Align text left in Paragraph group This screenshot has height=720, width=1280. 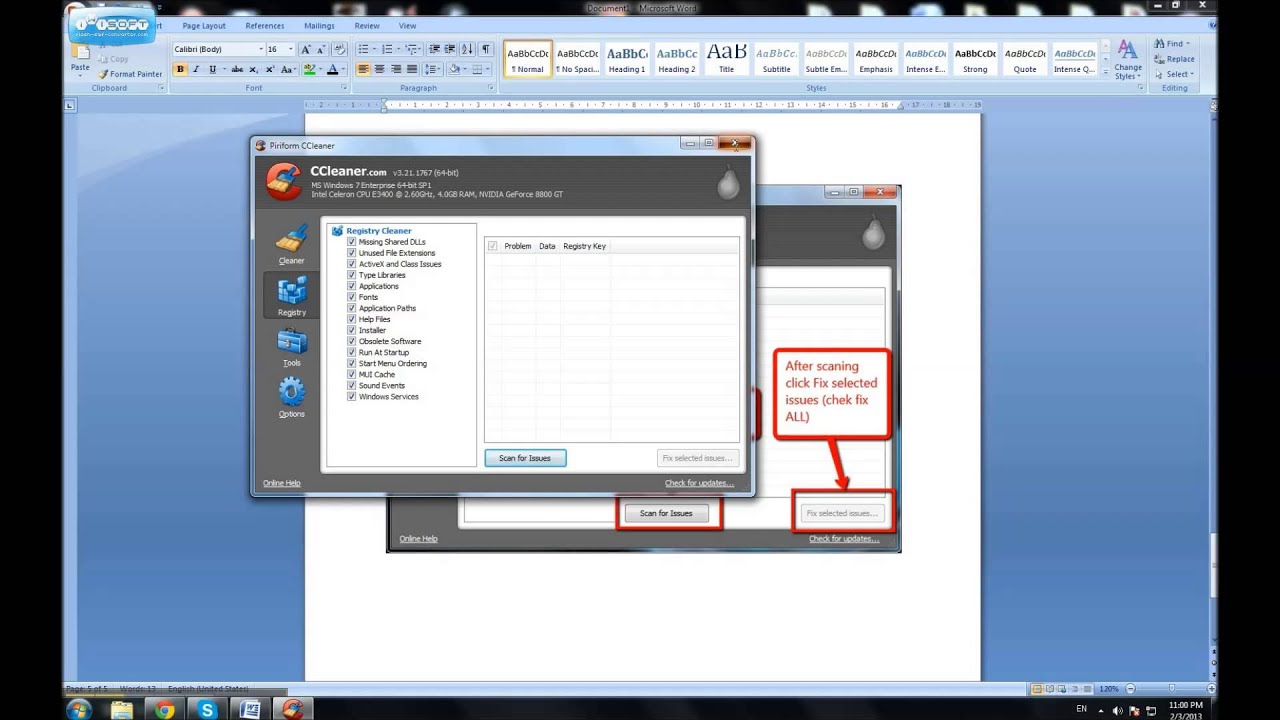tap(364, 69)
